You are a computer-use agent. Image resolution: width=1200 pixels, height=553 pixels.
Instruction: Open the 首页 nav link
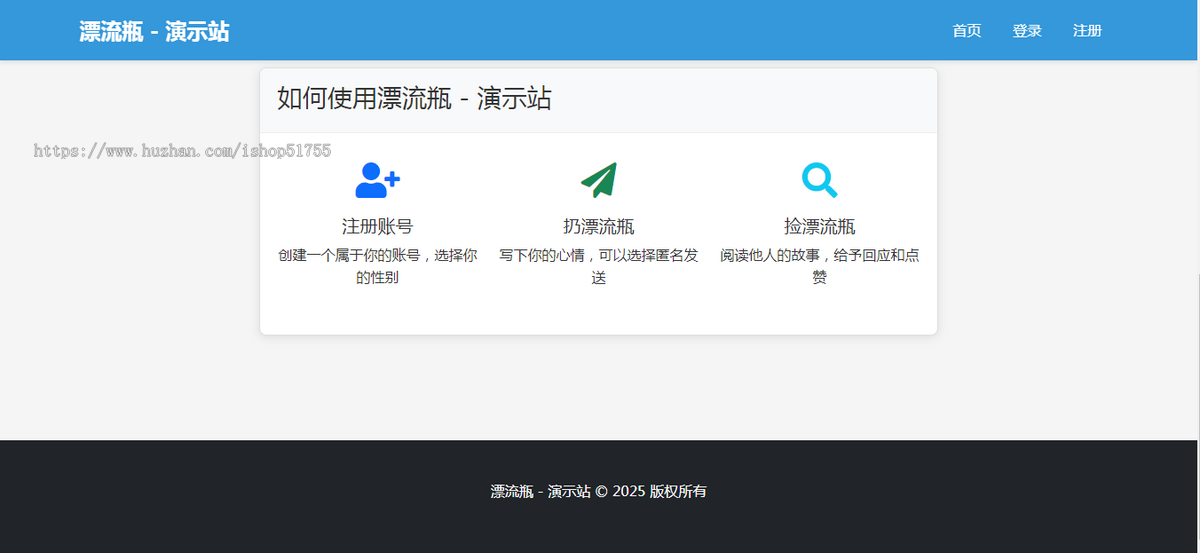pyautogui.click(x=967, y=31)
